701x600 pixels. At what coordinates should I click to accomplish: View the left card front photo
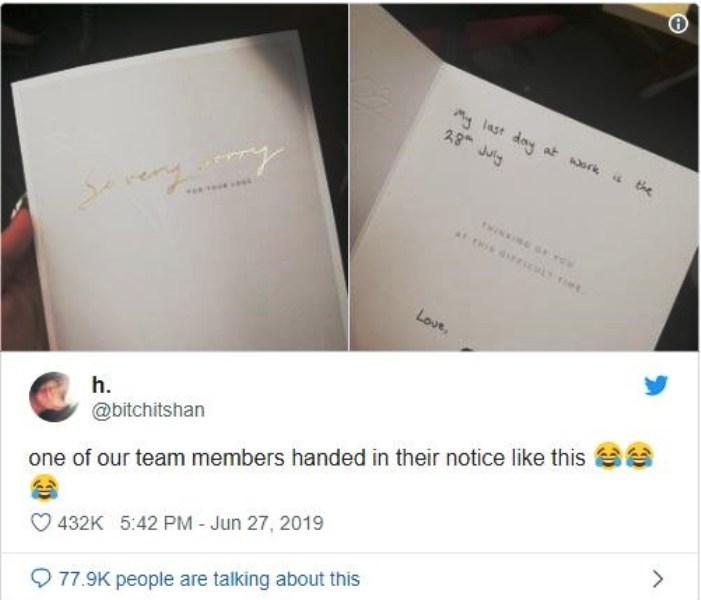pos(174,177)
